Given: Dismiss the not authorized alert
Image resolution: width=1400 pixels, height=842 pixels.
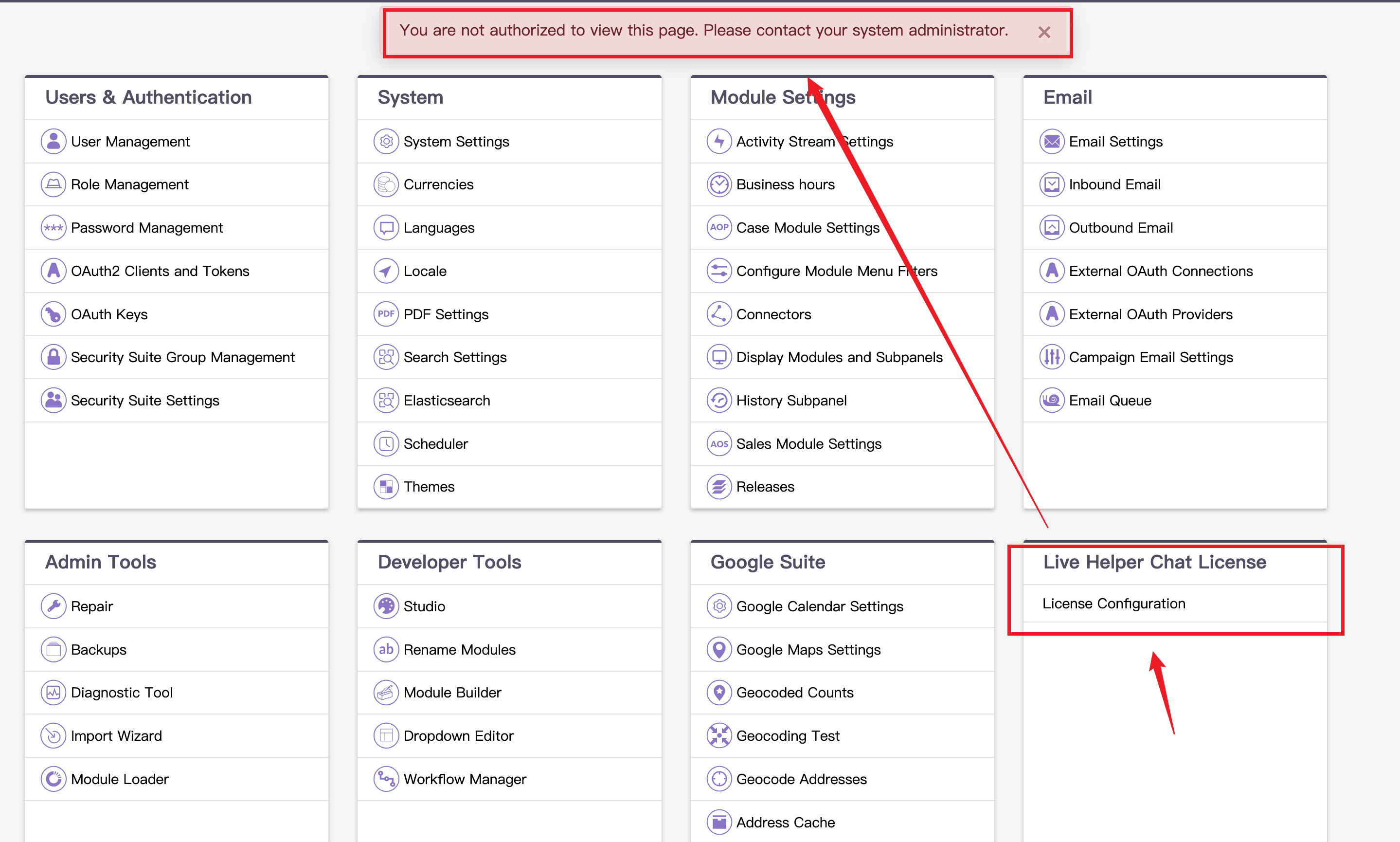Looking at the screenshot, I should tap(1044, 32).
